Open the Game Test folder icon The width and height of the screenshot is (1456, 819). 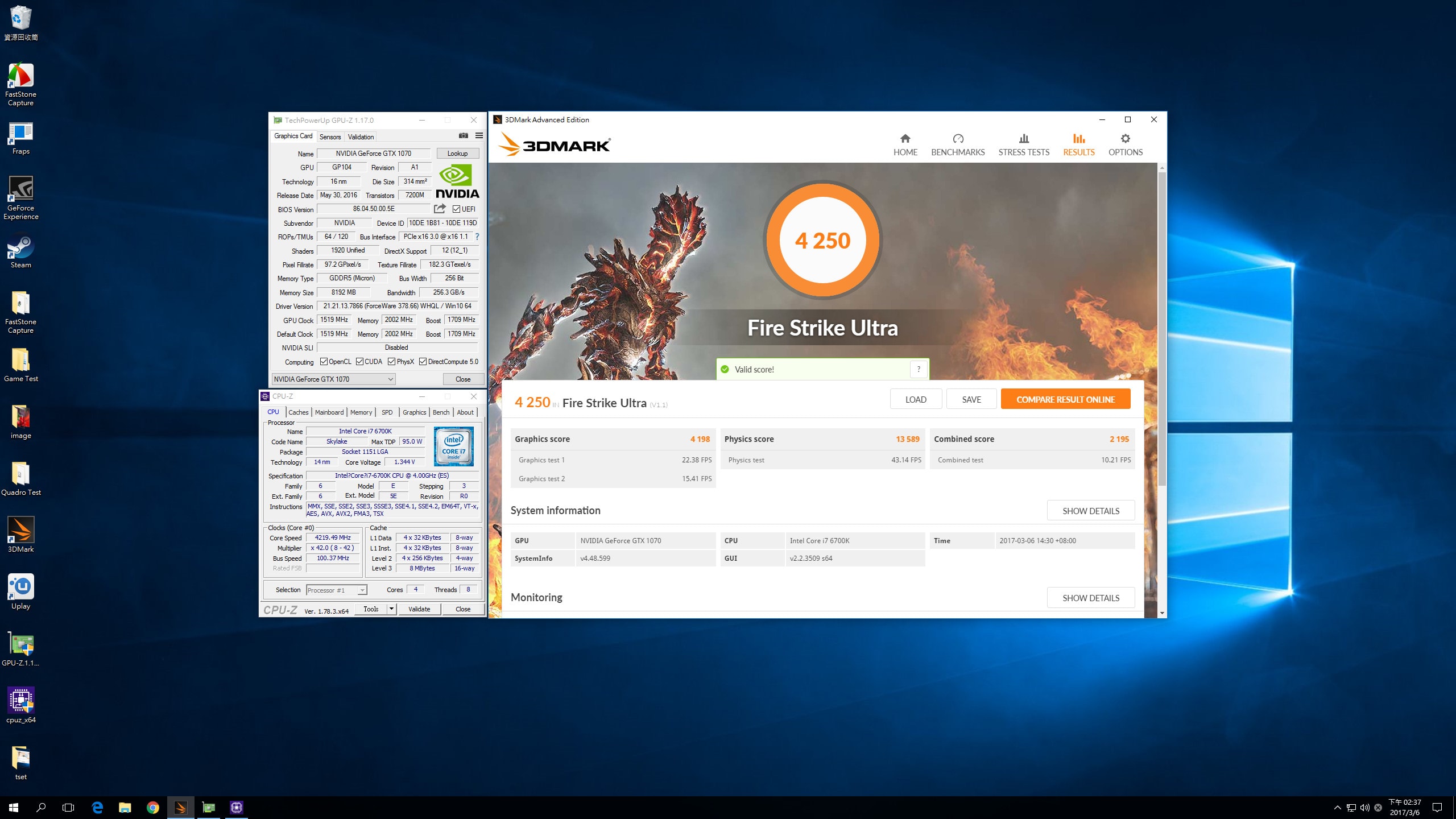click(21, 365)
